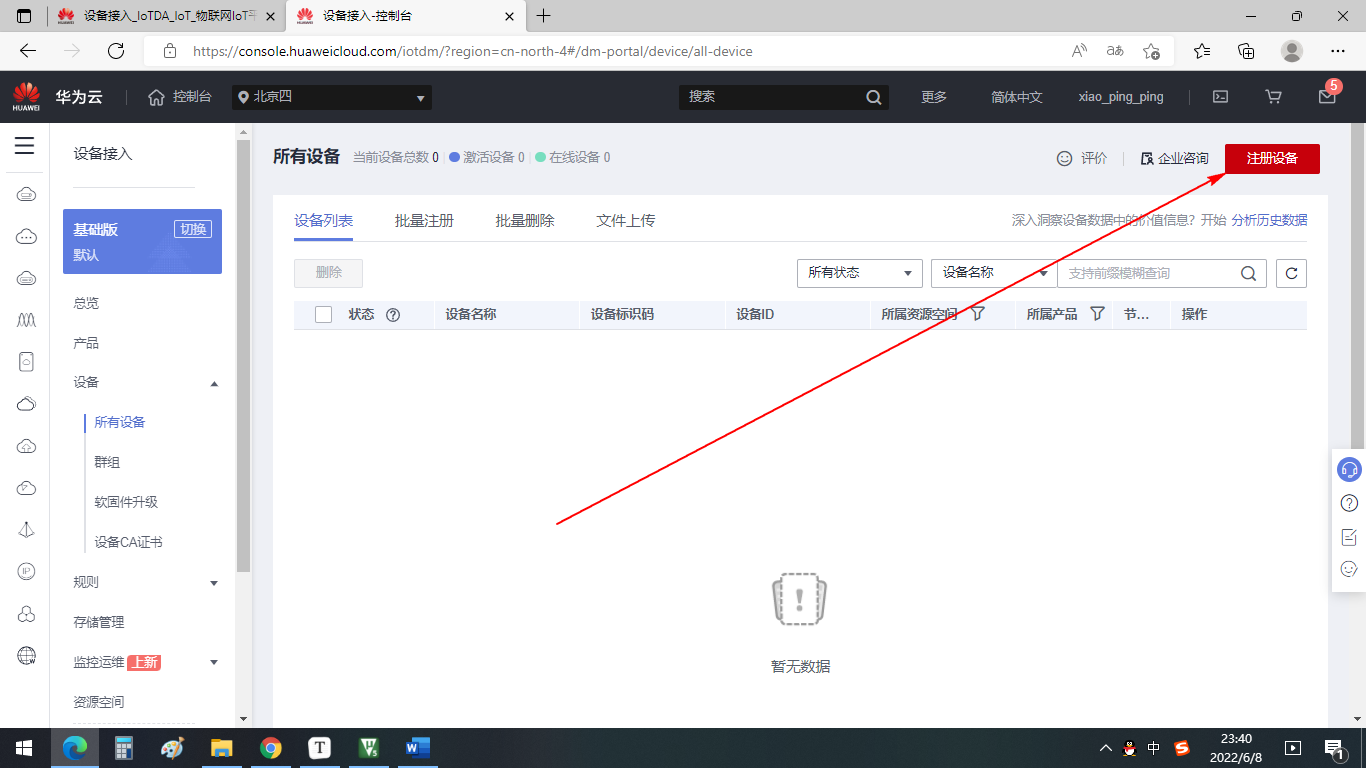The width and height of the screenshot is (1366, 768).
Task: Switch to the 设备接入_IoTDA browser tab
Action: coord(166,16)
